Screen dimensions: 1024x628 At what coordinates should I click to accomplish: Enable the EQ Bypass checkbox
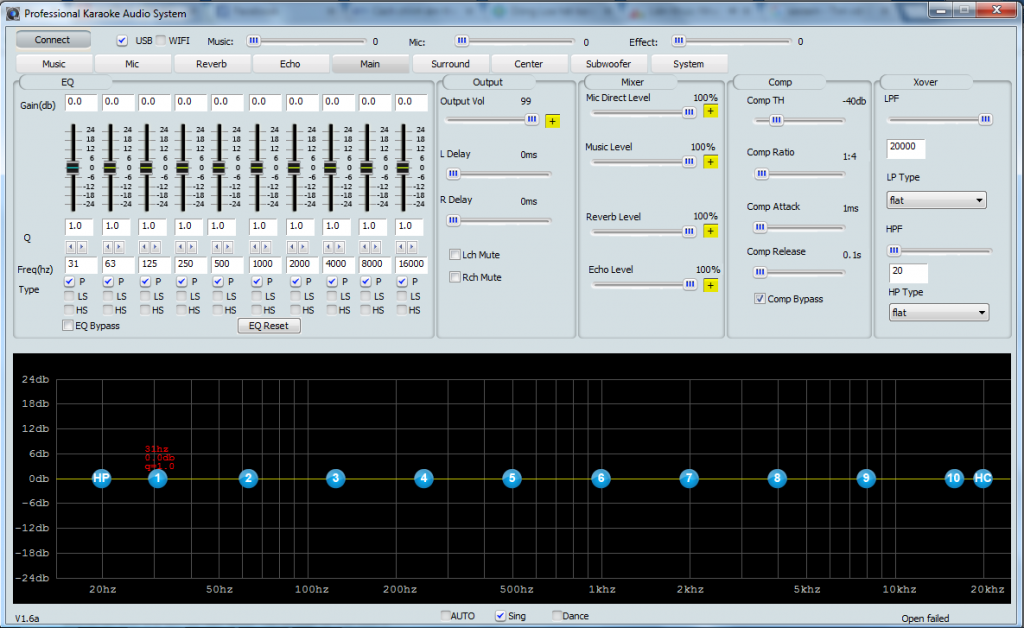pos(68,326)
